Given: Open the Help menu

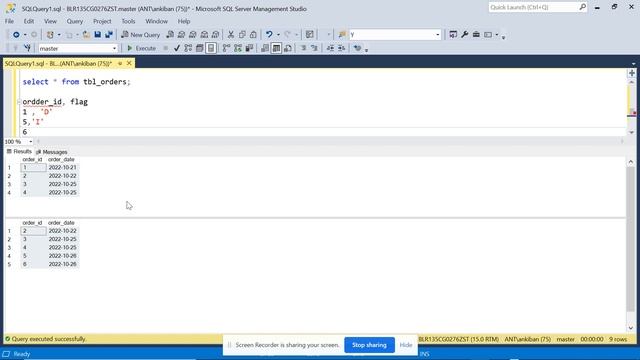Looking at the screenshot, I should point(184,21).
